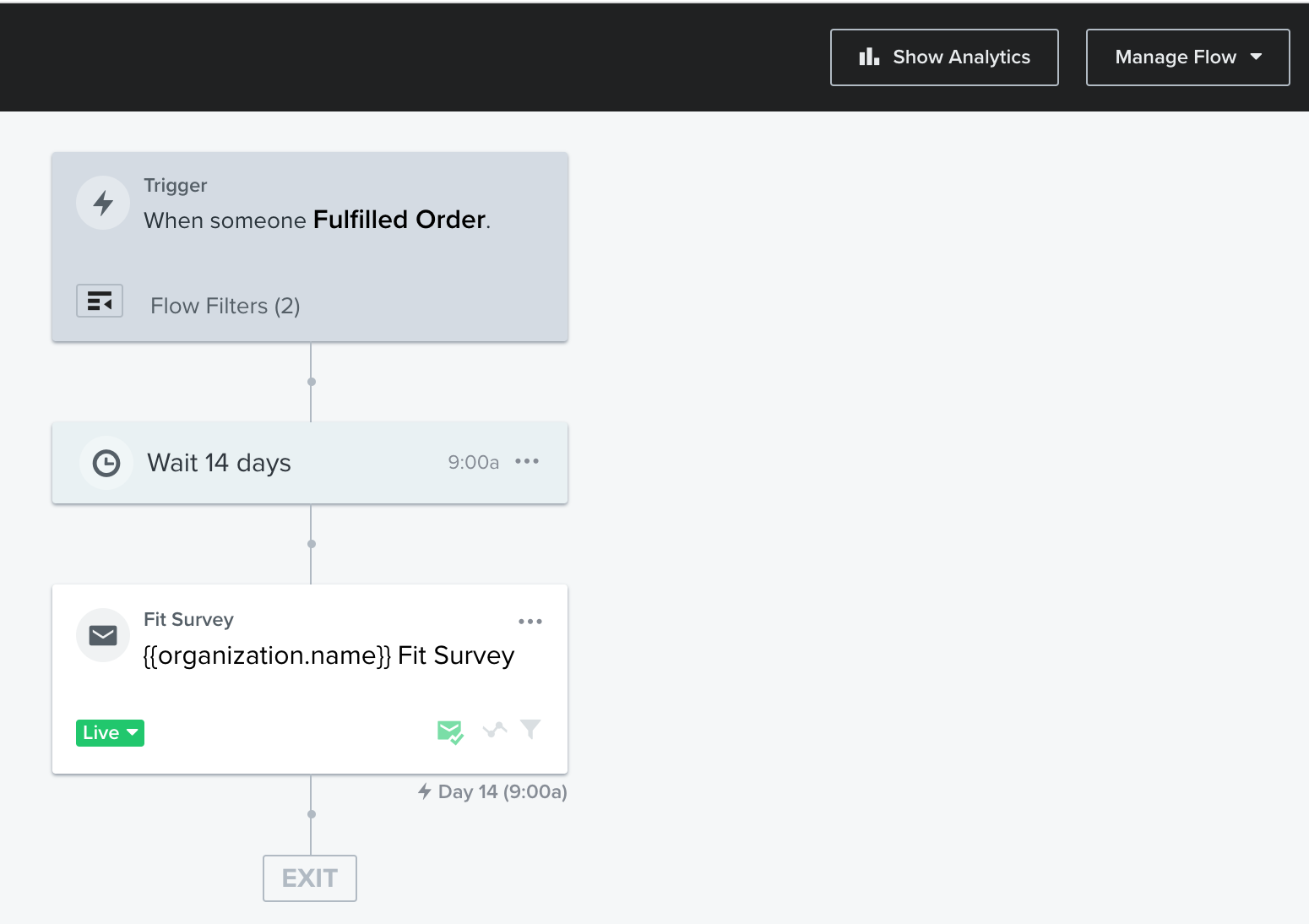Open the Manage Flow dropdown
The image size is (1309, 924).
(1187, 57)
